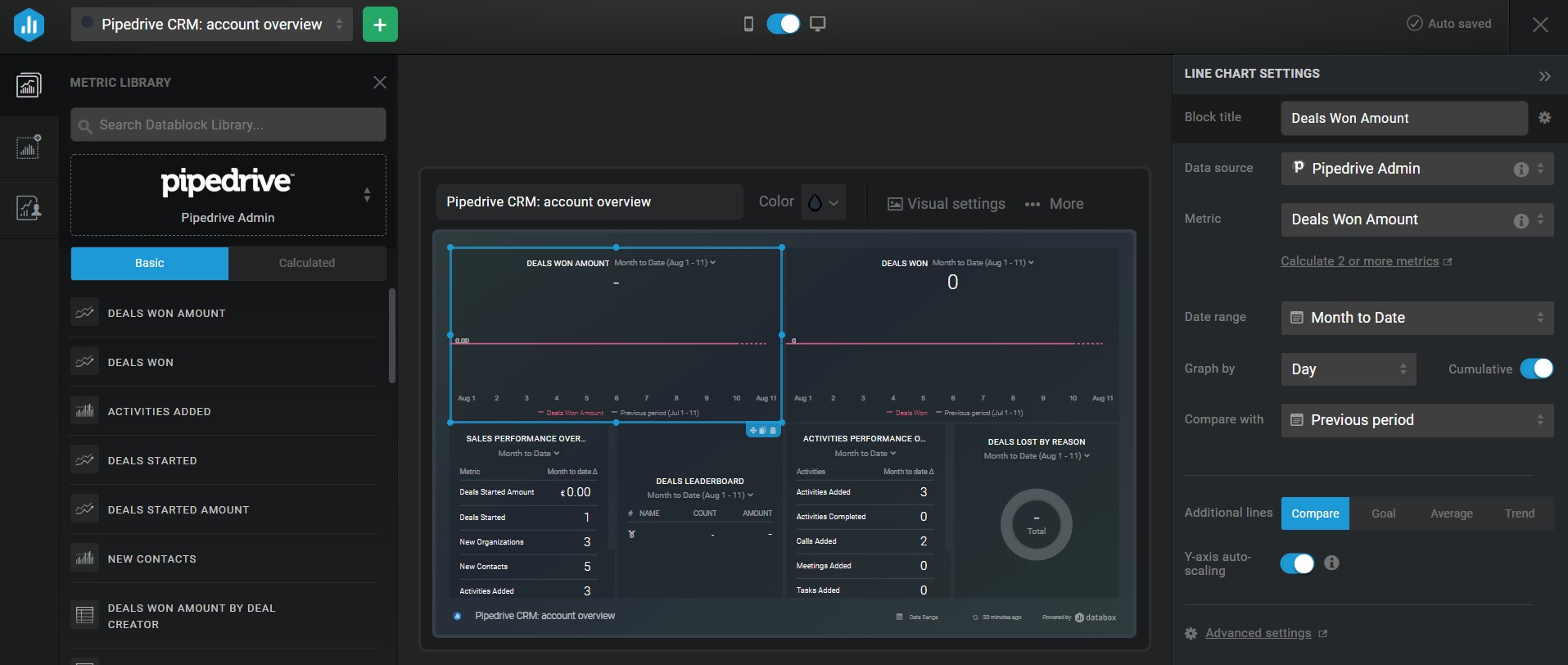This screenshot has height=665, width=1568.
Task: Toggle Y-axis auto-scaling switch
Action: (1298, 563)
